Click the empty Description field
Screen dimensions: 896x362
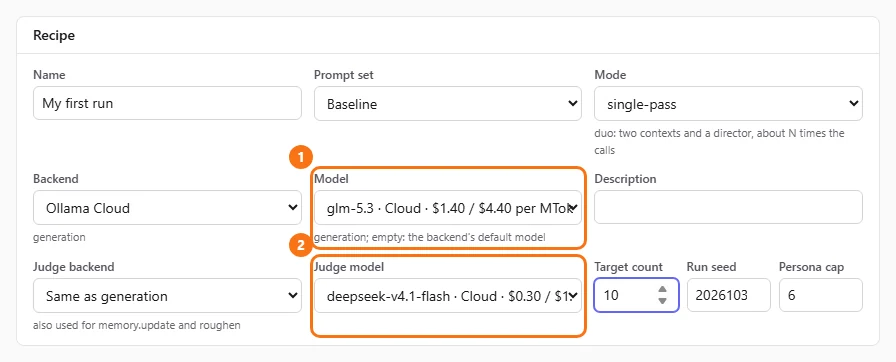pos(728,207)
